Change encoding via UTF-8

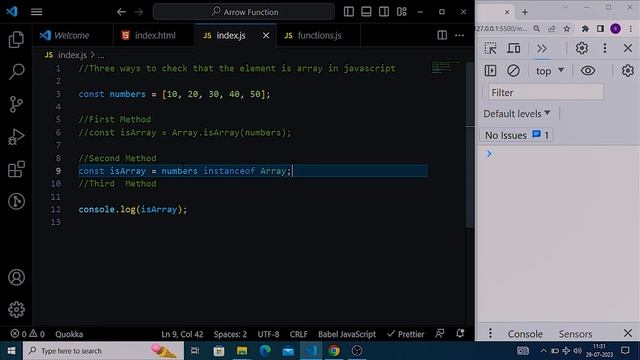tap(268, 334)
